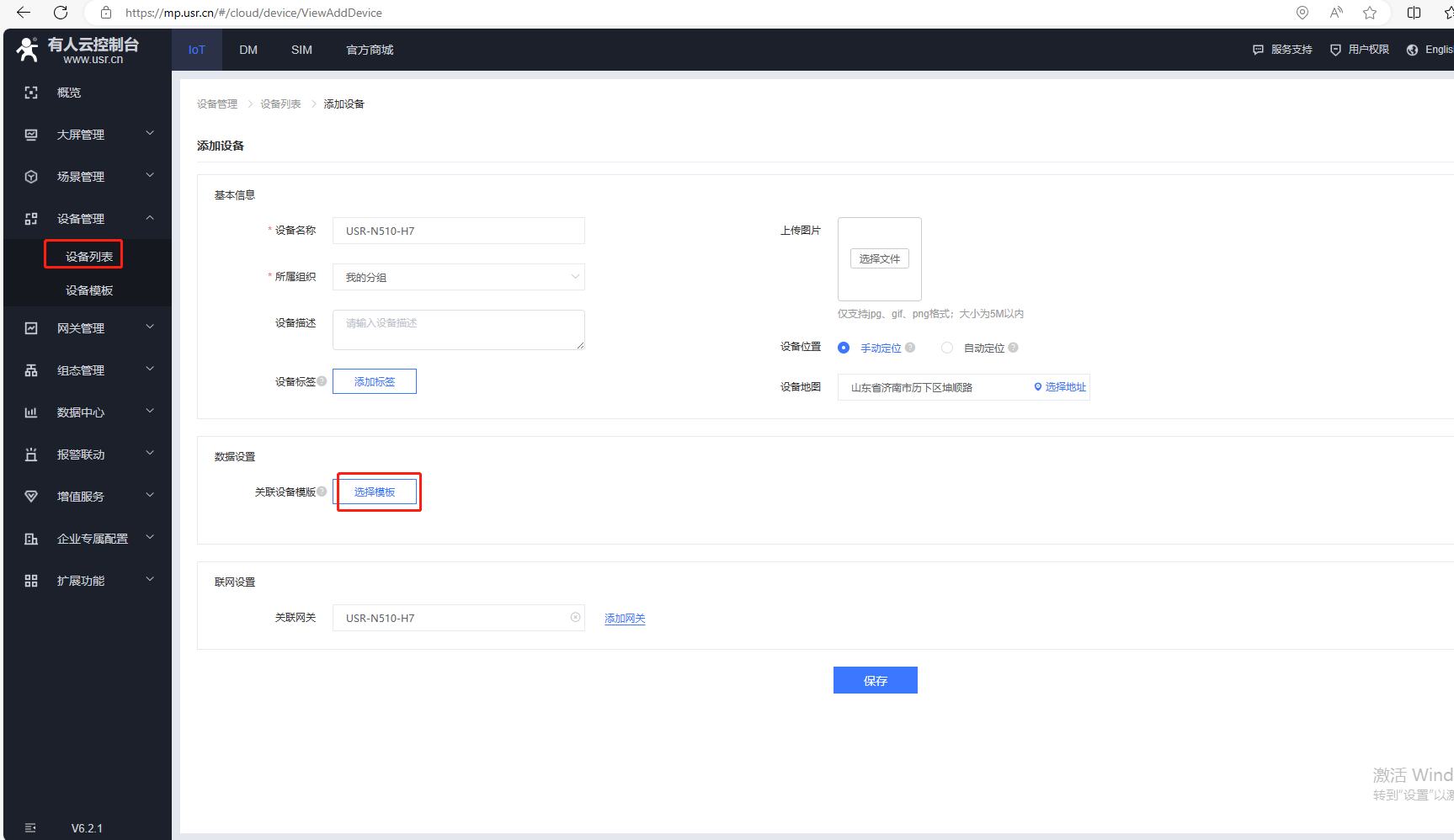Click into the 设备描述 text area
Viewport: 1454px width, 840px height.
coord(458,330)
